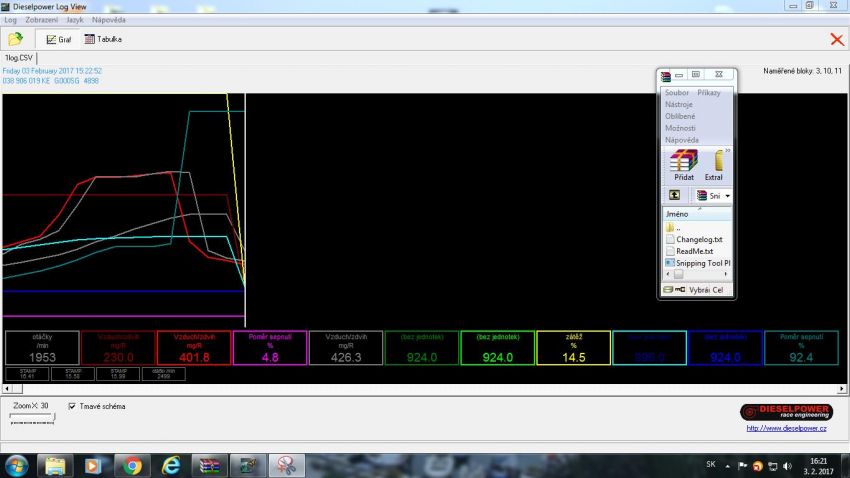This screenshot has width=850, height=478.
Task: Open WinRAR Nástroje menu
Action: [x=679, y=105]
